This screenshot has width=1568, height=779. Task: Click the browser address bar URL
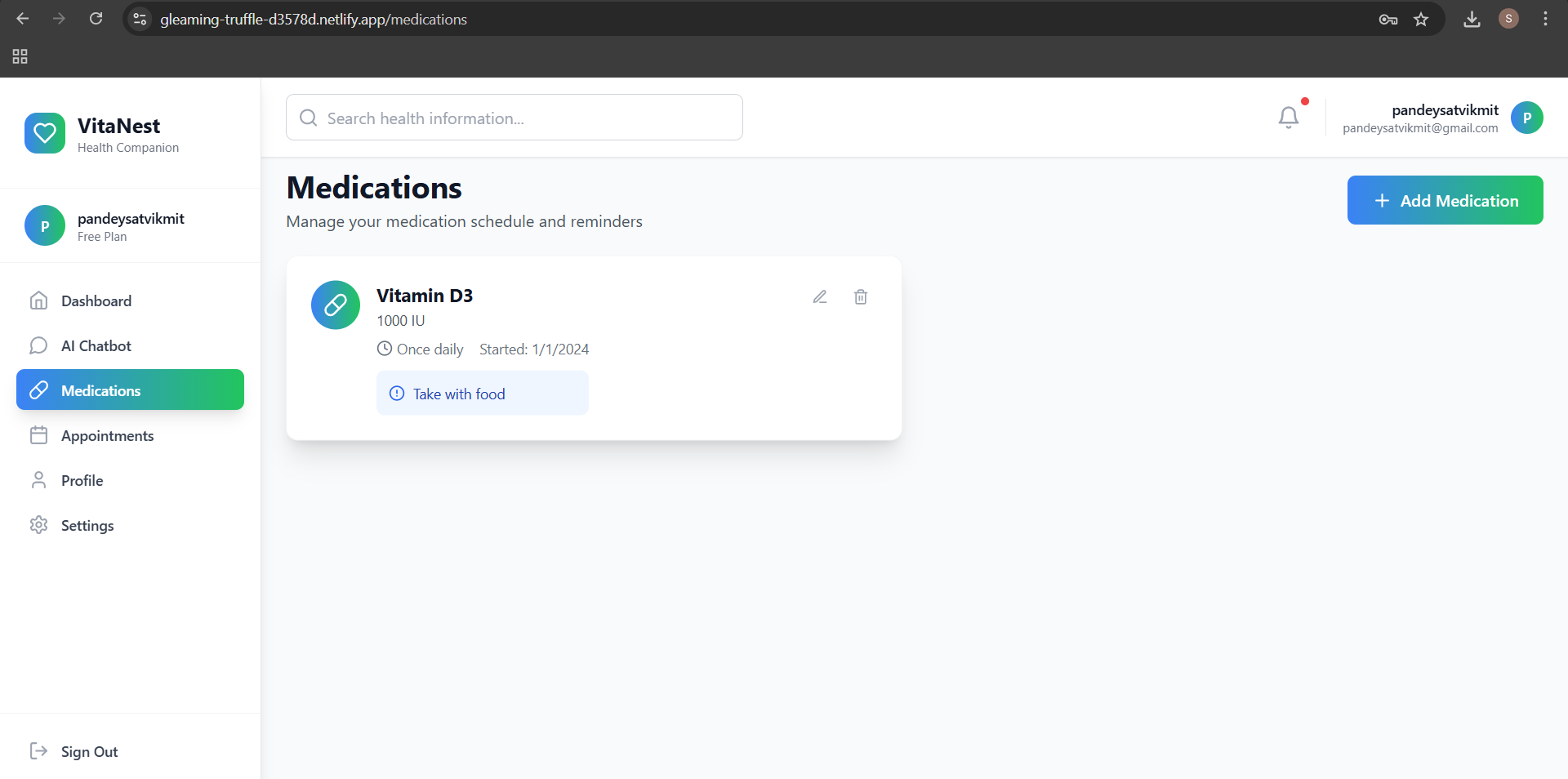(x=314, y=19)
